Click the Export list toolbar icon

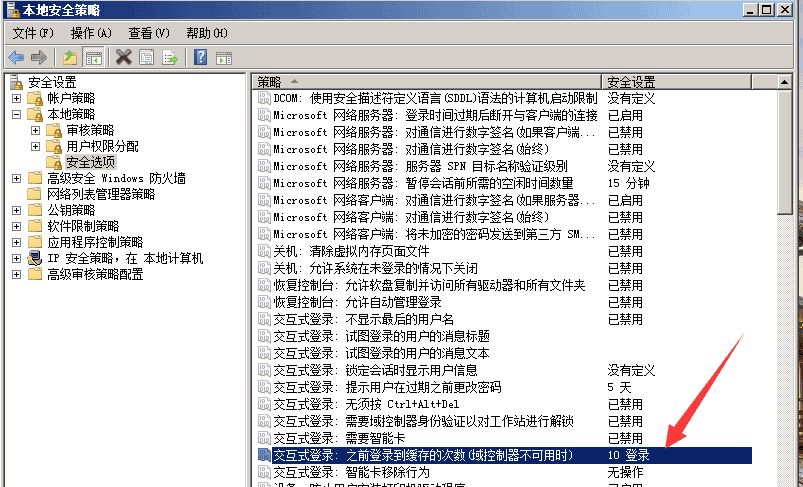170,57
